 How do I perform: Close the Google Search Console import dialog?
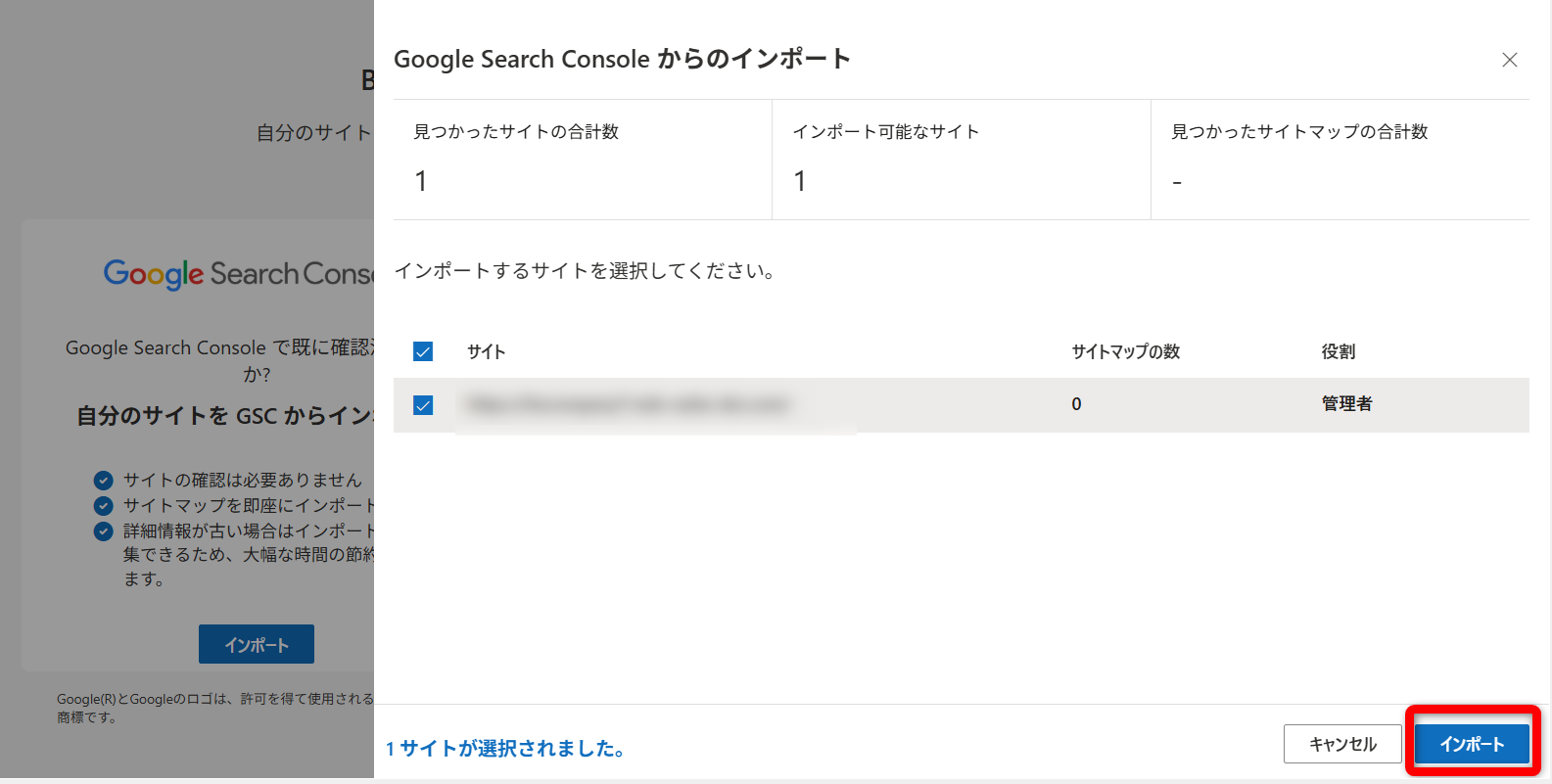[1509, 60]
